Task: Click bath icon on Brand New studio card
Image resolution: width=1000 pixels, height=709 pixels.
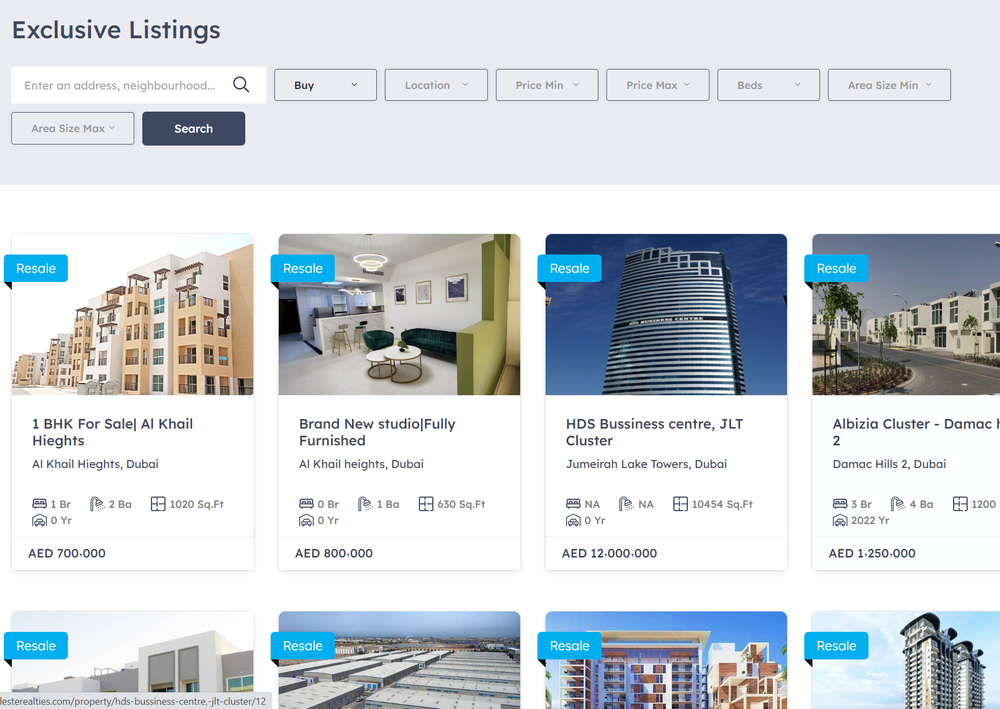Action: pyautogui.click(x=365, y=504)
